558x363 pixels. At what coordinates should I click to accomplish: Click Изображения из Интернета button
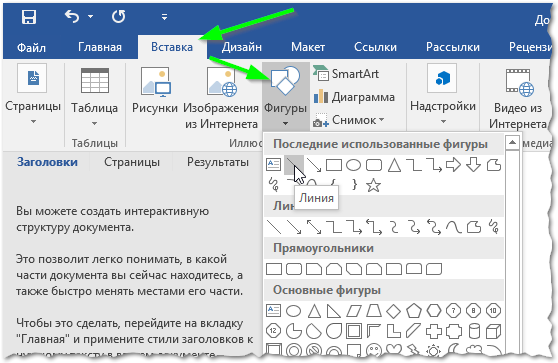click(x=221, y=97)
